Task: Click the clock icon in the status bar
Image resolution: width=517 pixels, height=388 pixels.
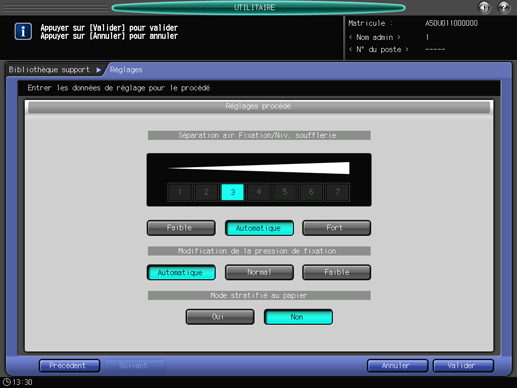Action: [7, 382]
